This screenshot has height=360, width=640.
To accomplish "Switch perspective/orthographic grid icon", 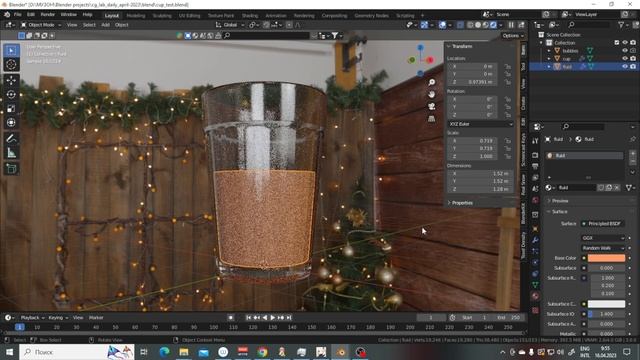I will point(431,119).
